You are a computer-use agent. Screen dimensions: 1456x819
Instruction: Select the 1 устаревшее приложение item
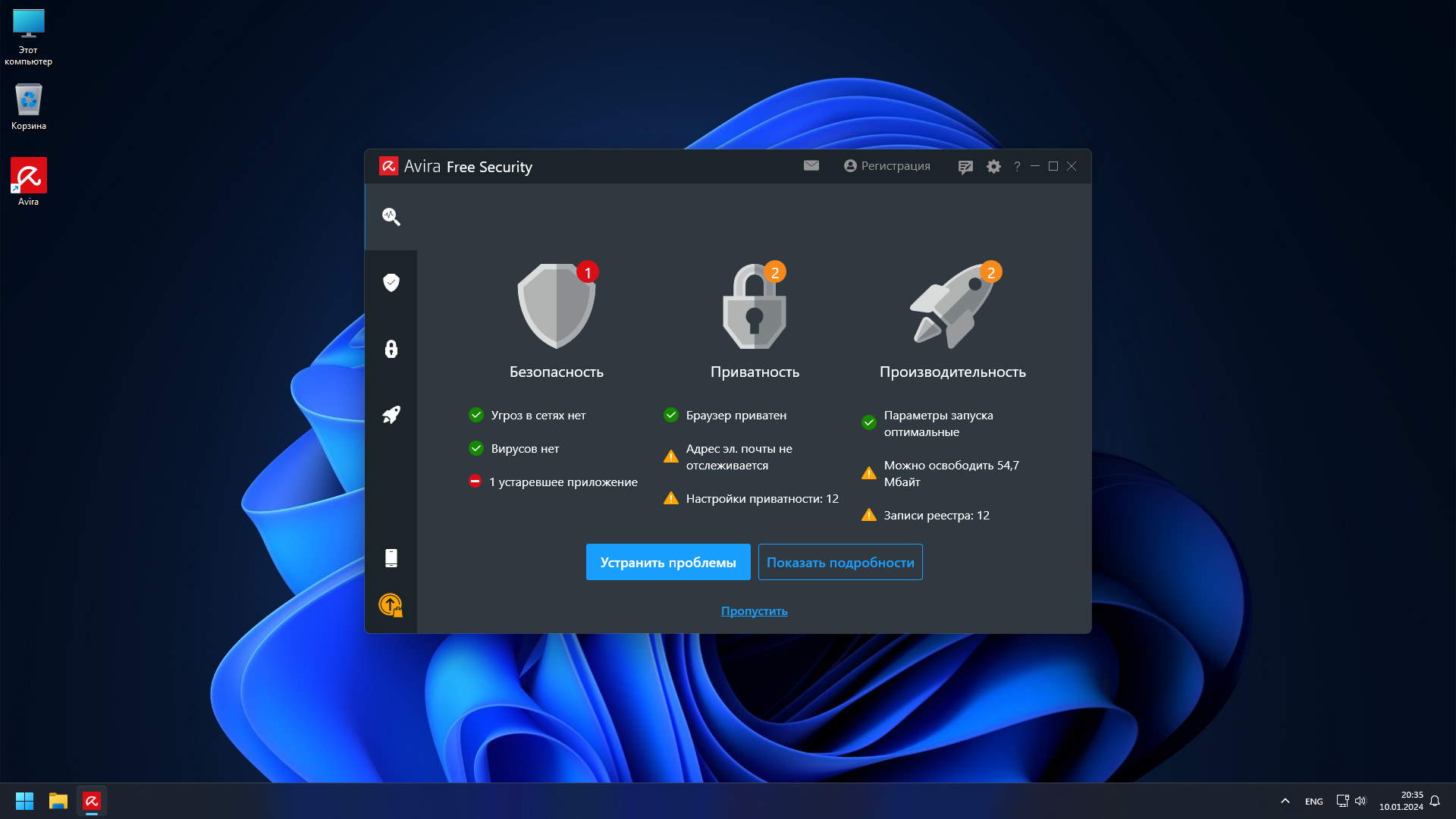[x=563, y=482]
